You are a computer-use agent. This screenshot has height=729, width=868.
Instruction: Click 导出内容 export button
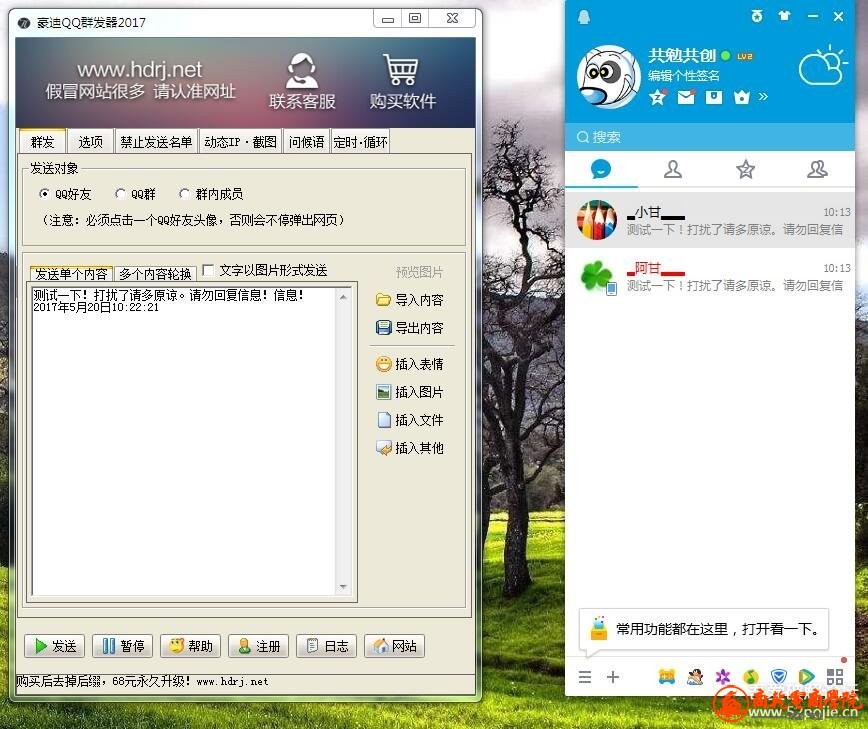click(x=410, y=328)
